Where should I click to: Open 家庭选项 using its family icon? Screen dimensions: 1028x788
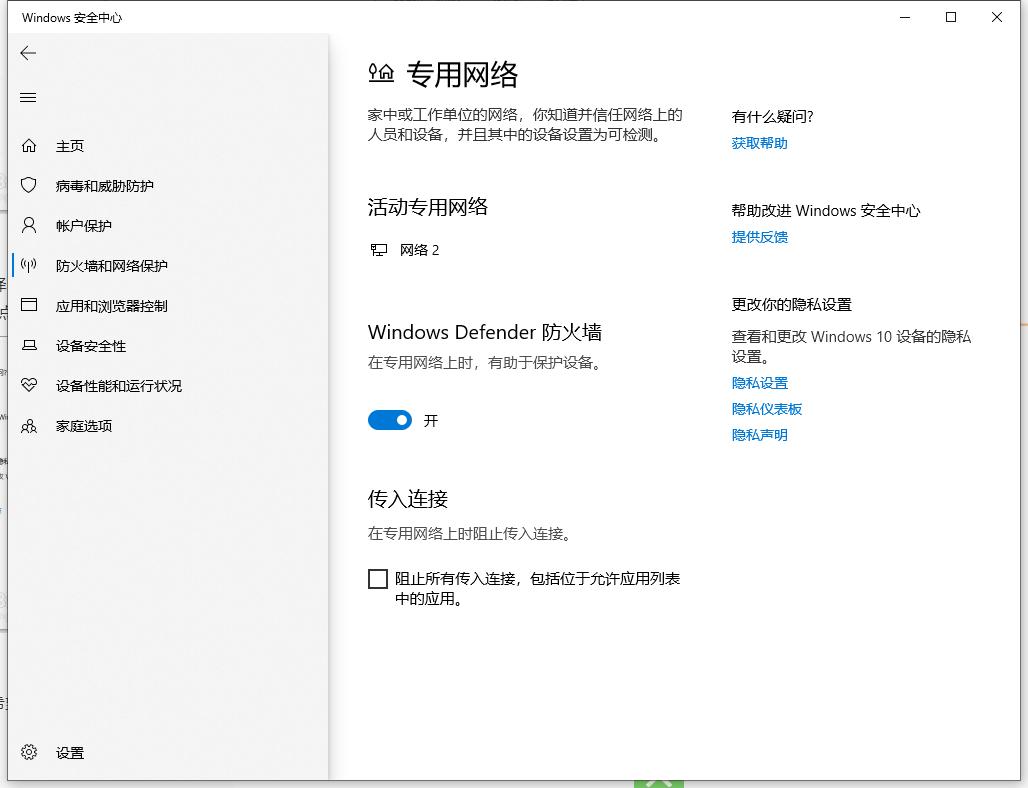pos(29,425)
